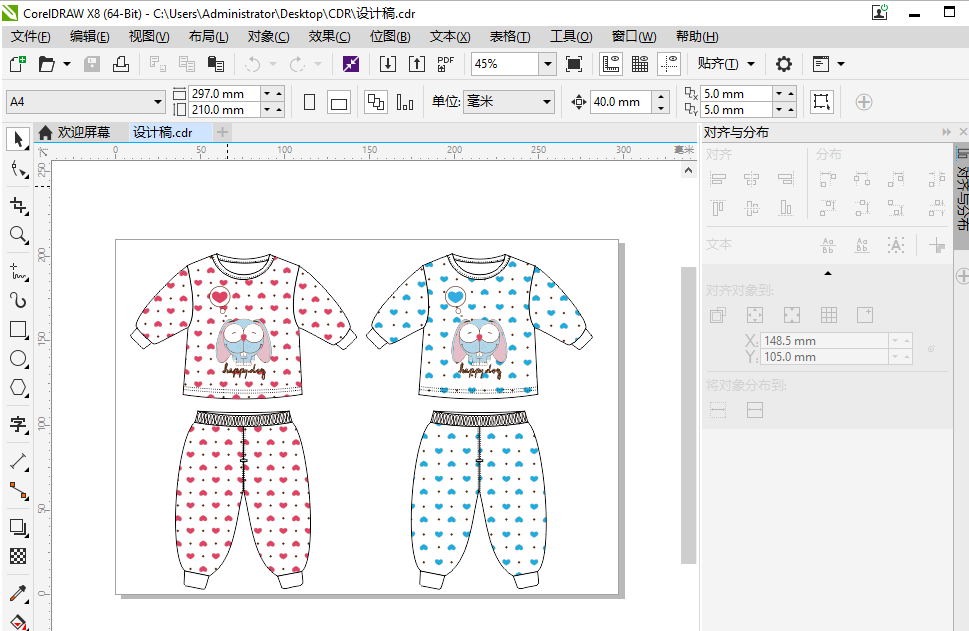The image size is (969, 631).
Task: Click the Import icon in toolbar
Action: click(388, 64)
